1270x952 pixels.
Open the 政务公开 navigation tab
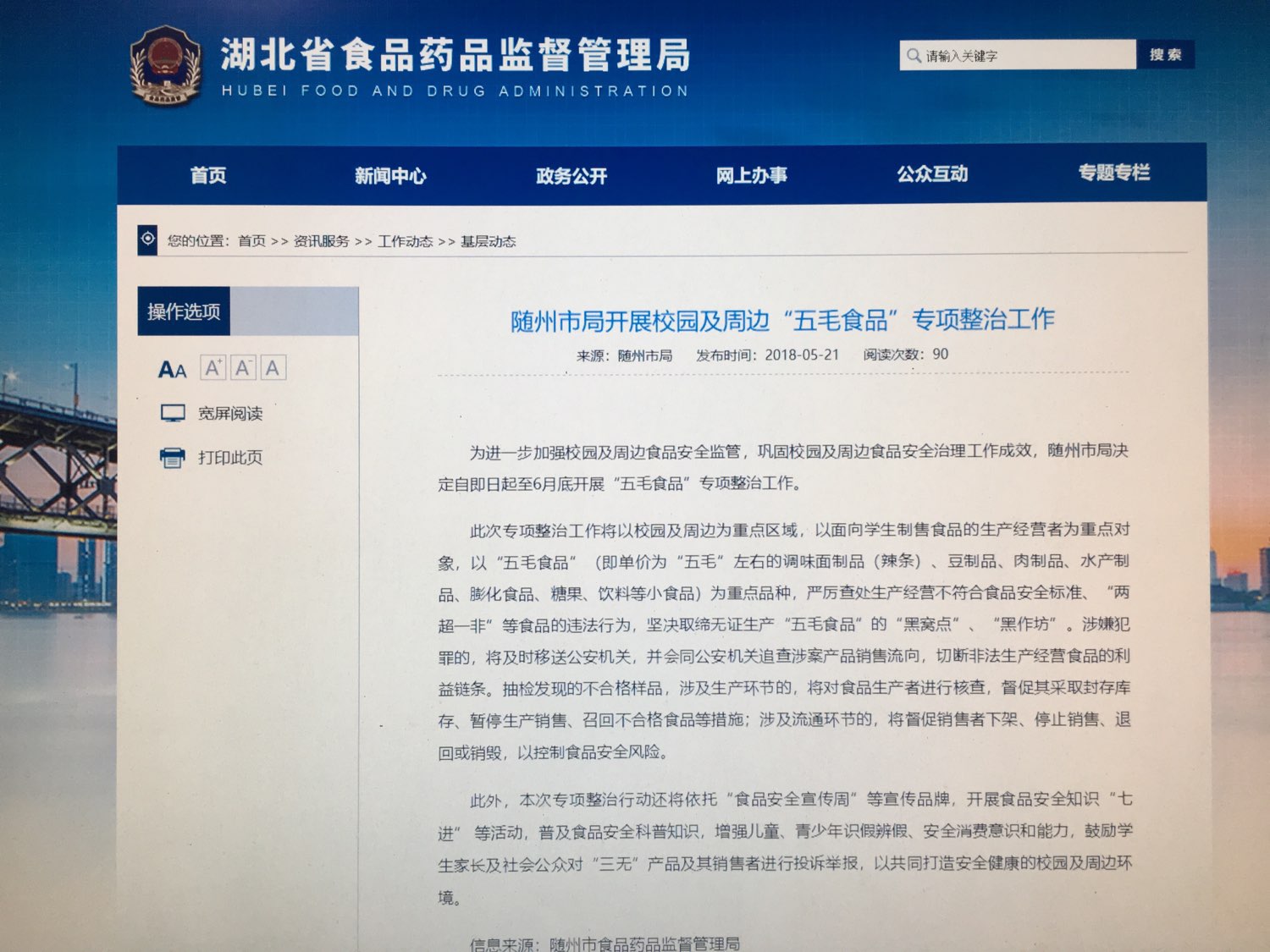[571, 176]
